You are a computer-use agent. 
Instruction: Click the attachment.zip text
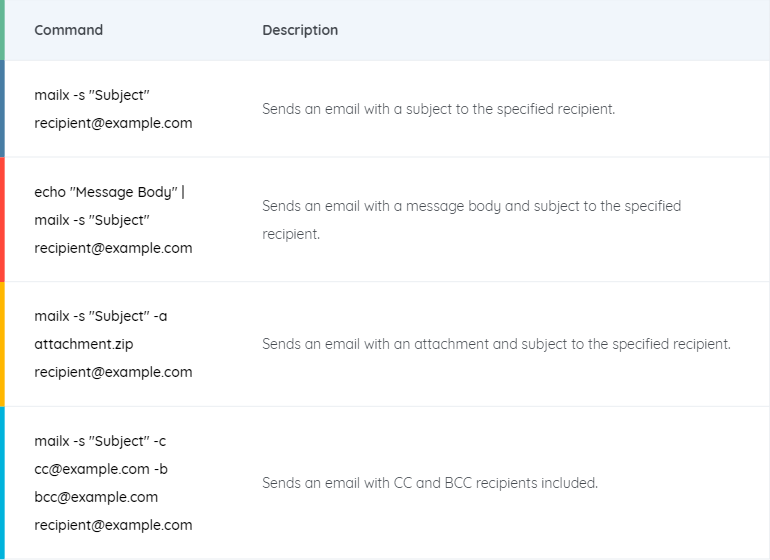pyautogui.click(x=83, y=344)
